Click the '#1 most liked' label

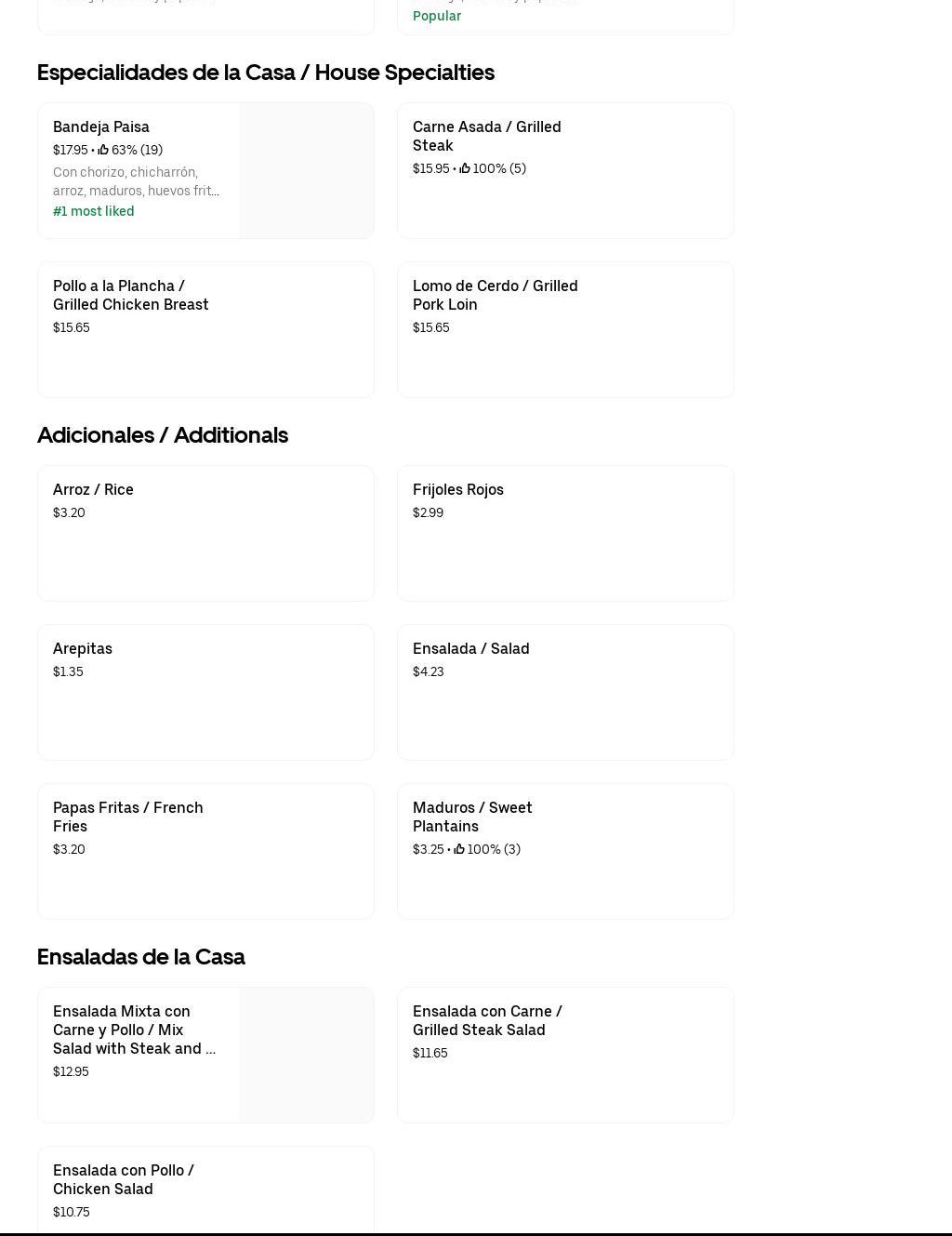point(94,211)
